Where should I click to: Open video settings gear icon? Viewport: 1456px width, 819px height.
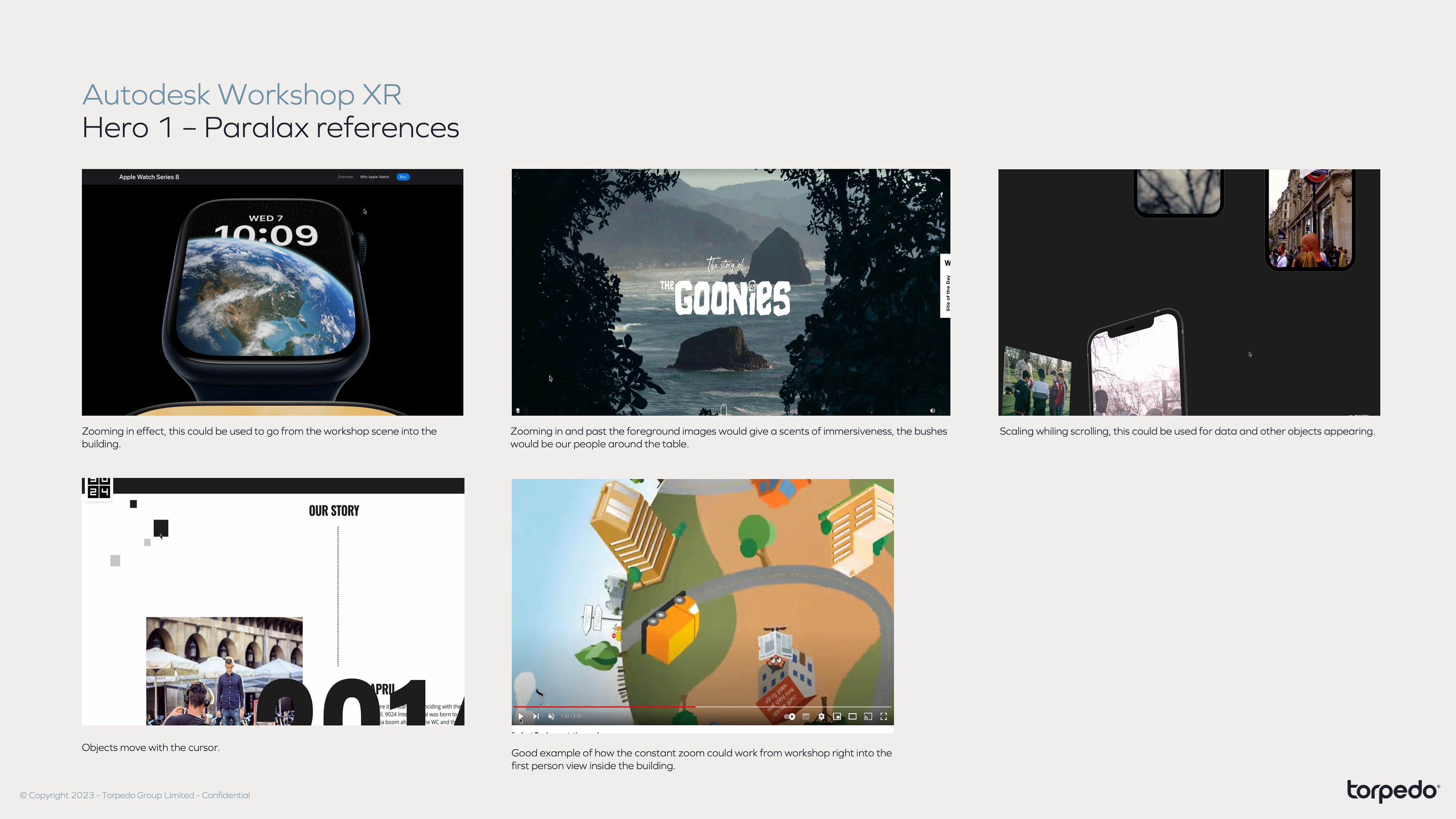(x=821, y=716)
